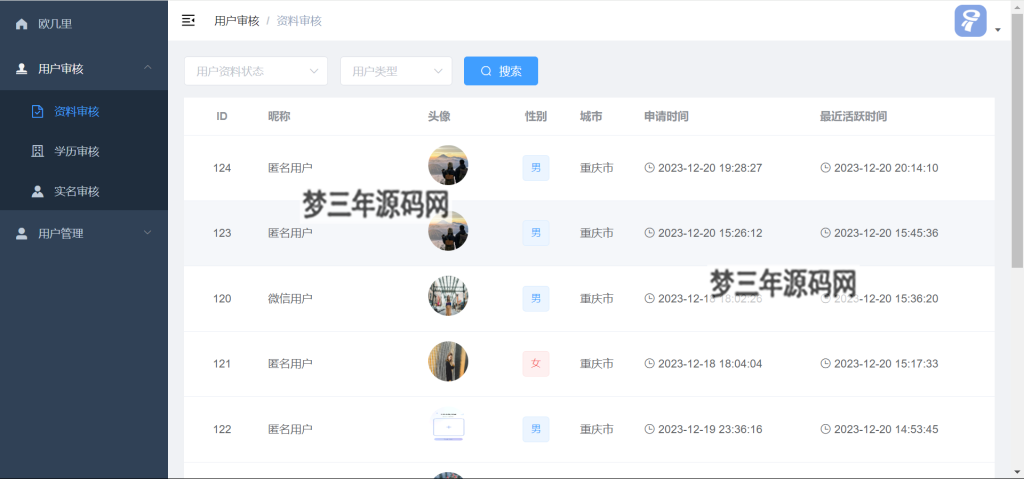The image size is (1024, 479).
Task: Click the account avatar in top-right corner
Action: (x=970, y=21)
